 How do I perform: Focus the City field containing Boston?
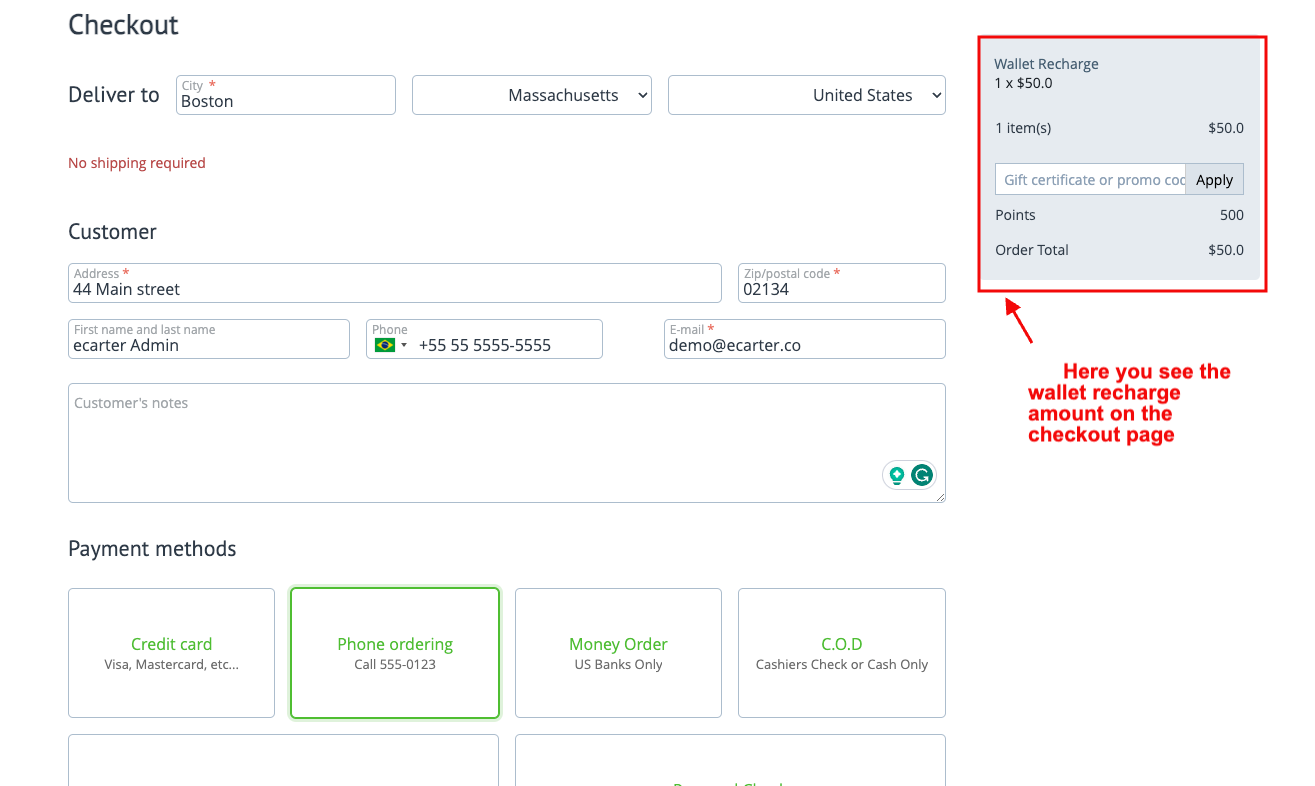(x=285, y=100)
